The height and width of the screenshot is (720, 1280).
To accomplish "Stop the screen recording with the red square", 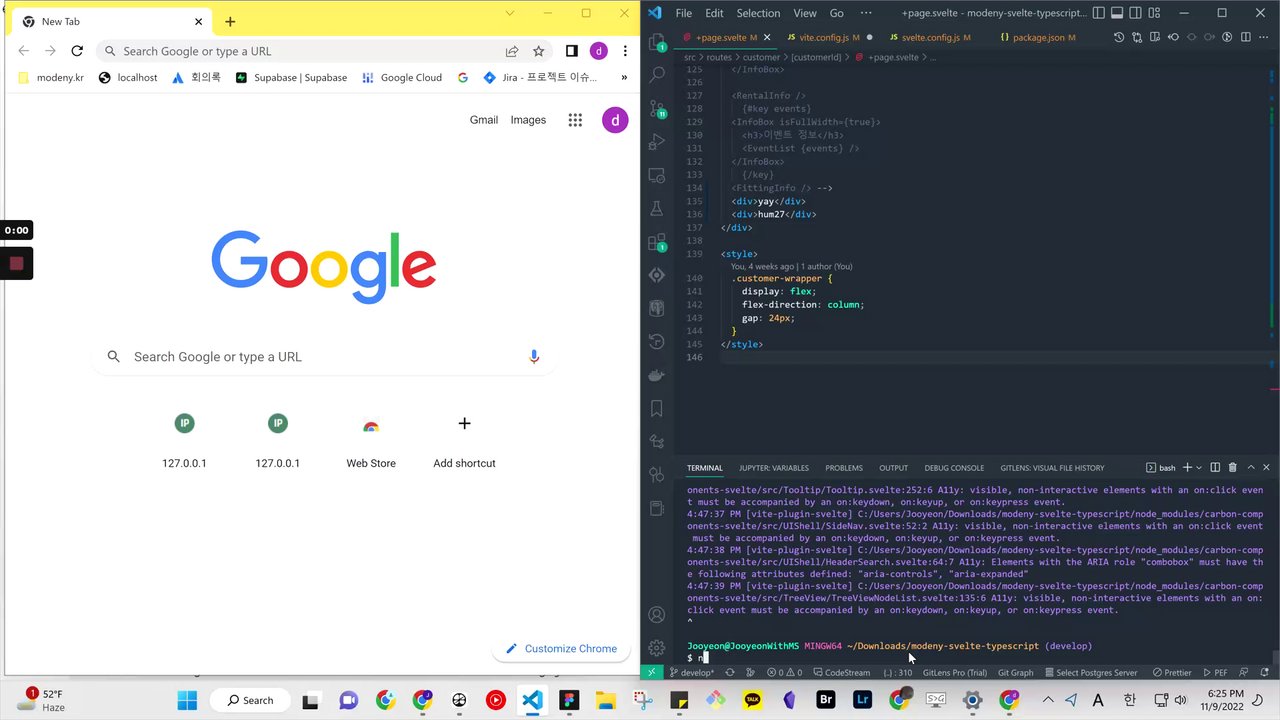I will pyautogui.click(x=16, y=264).
